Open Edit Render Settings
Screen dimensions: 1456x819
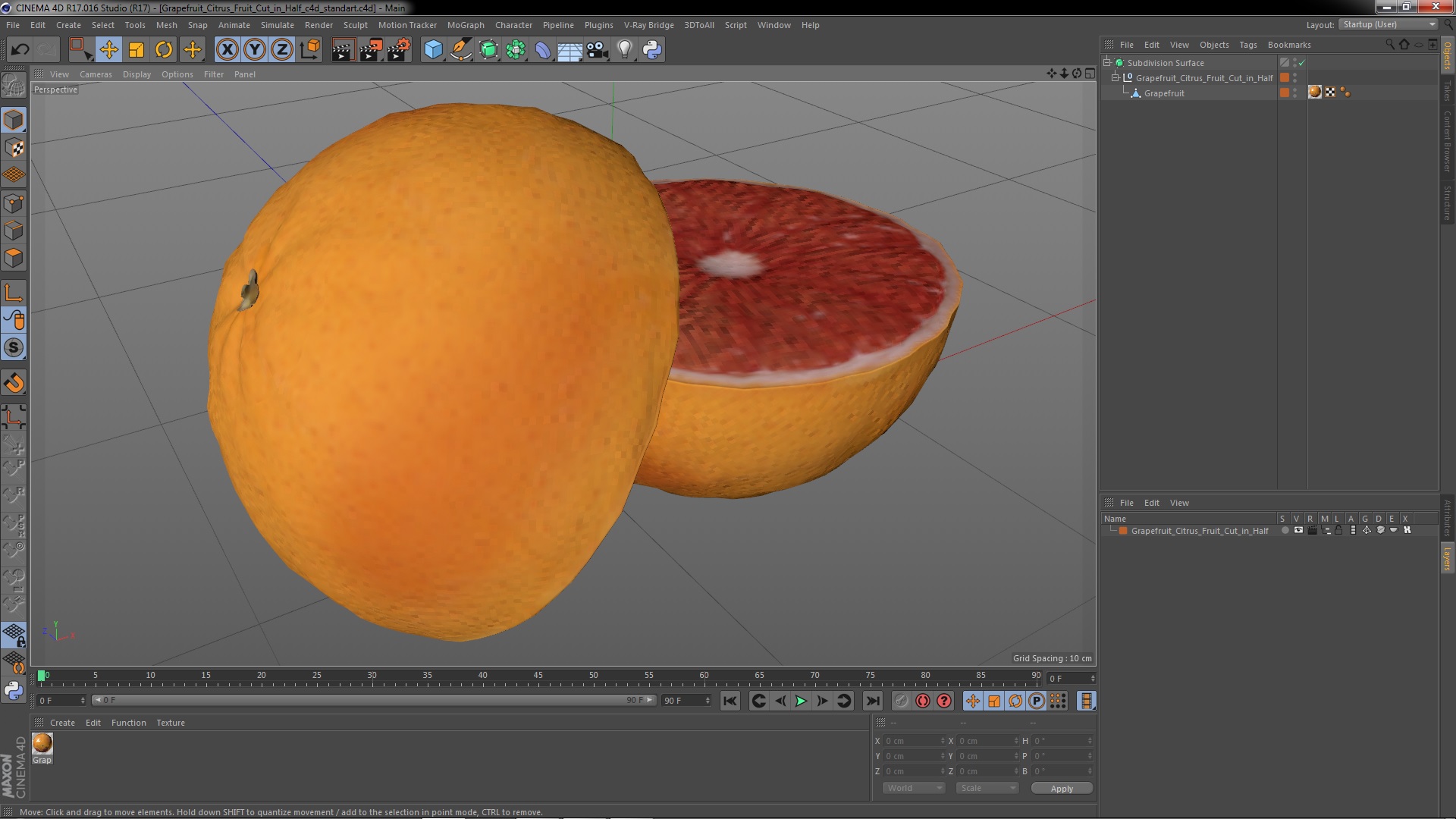tap(399, 50)
